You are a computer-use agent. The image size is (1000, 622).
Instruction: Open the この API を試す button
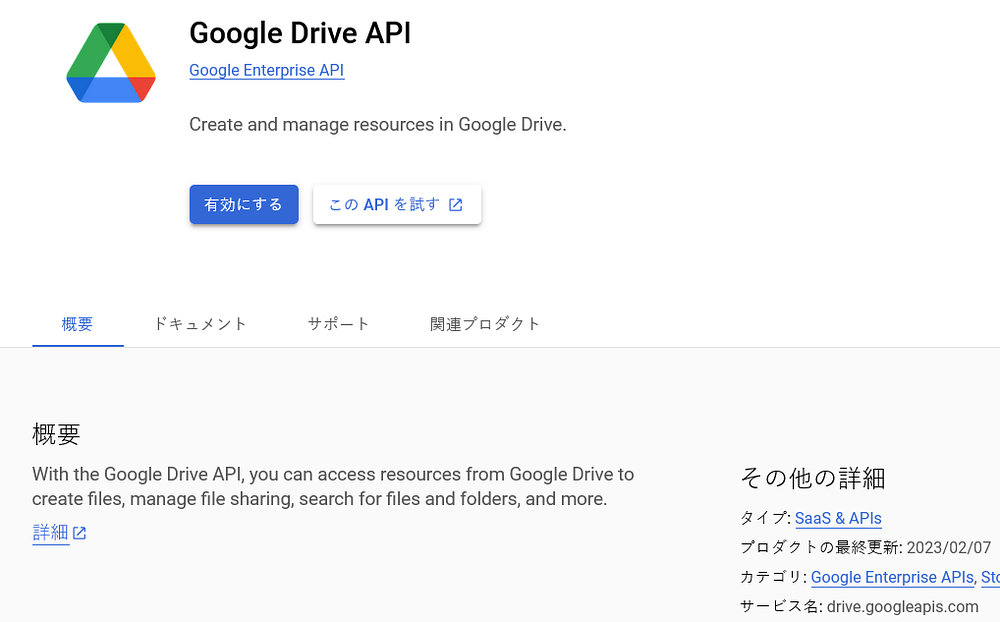(397, 204)
